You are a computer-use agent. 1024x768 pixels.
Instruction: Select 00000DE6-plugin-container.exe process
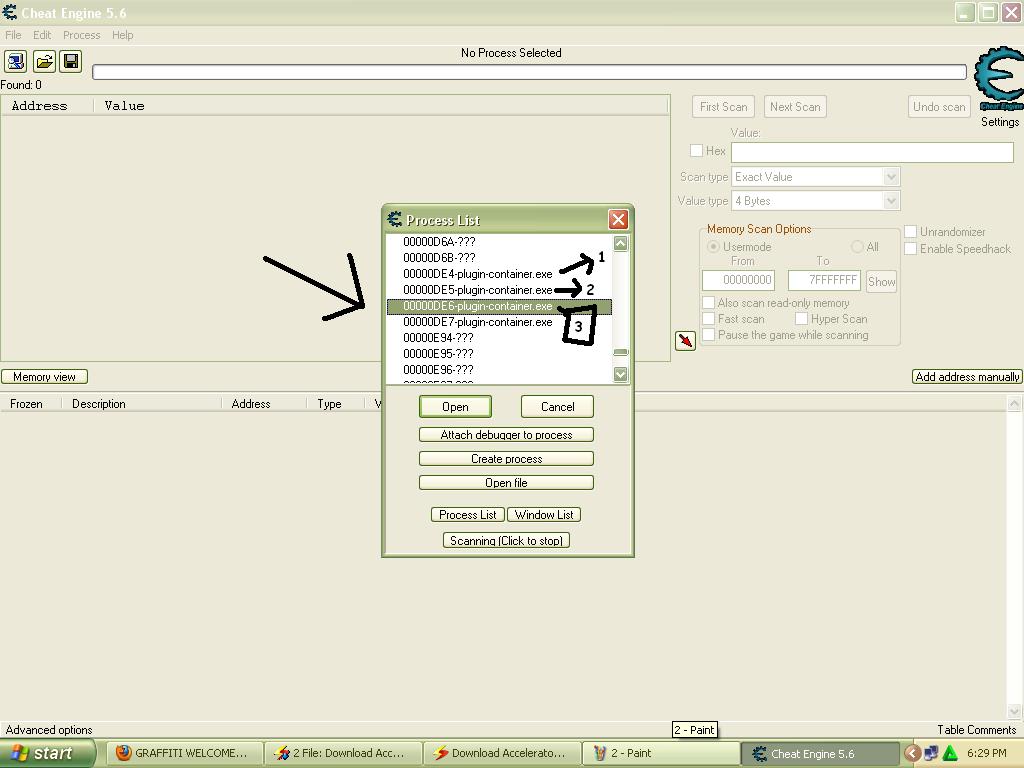tap(499, 306)
